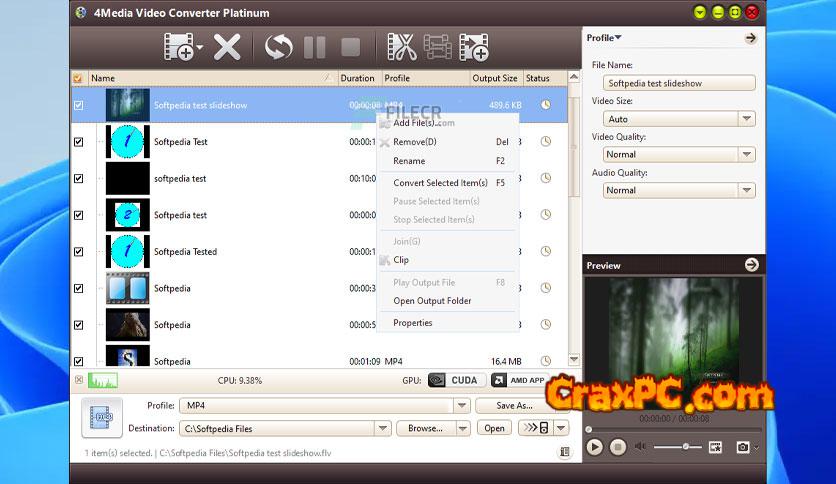Choose Clip in context menu
836x484 pixels.
[x=448, y=260]
